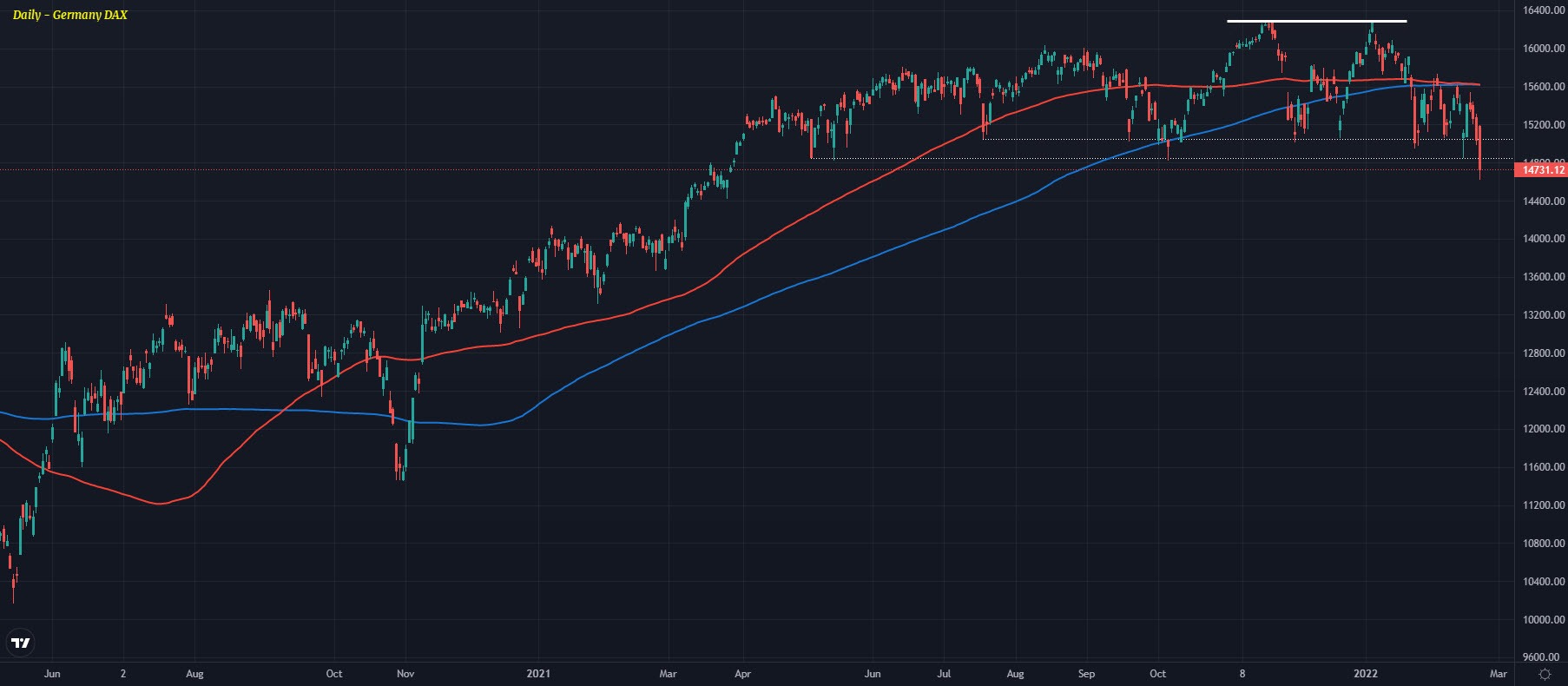Click the 11600.00 price axis label
1568x686 pixels.
click(1544, 467)
